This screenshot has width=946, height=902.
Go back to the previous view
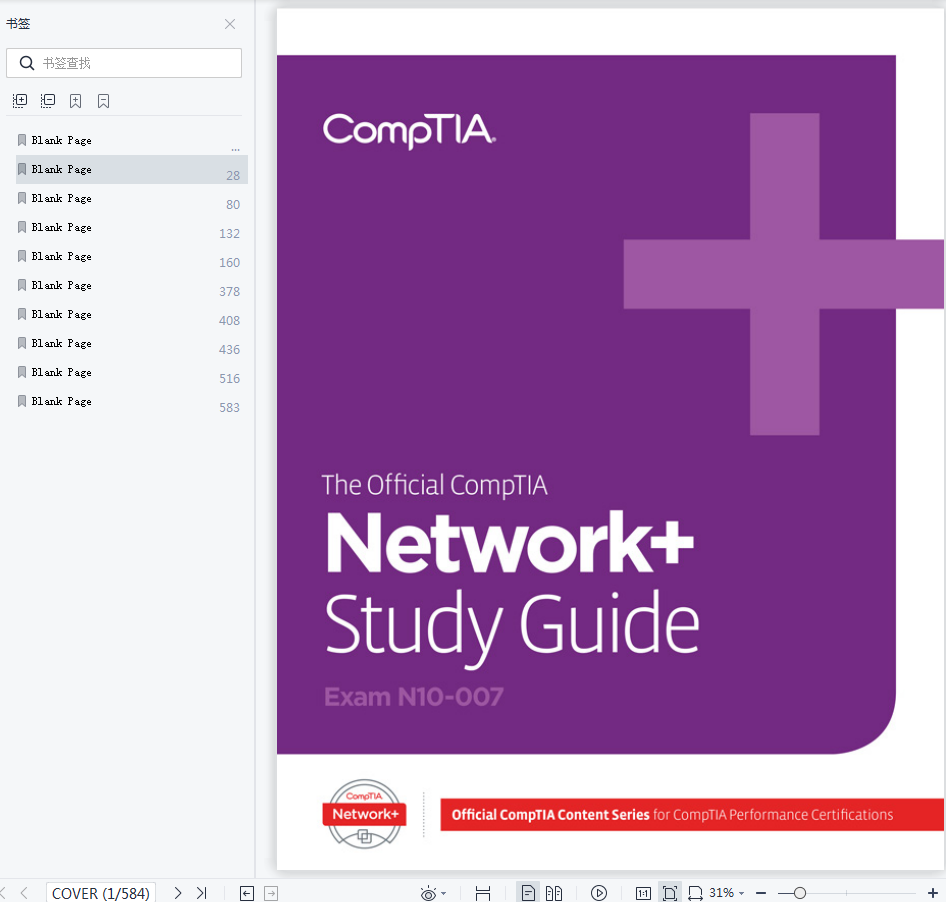click(x=247, y=894)
